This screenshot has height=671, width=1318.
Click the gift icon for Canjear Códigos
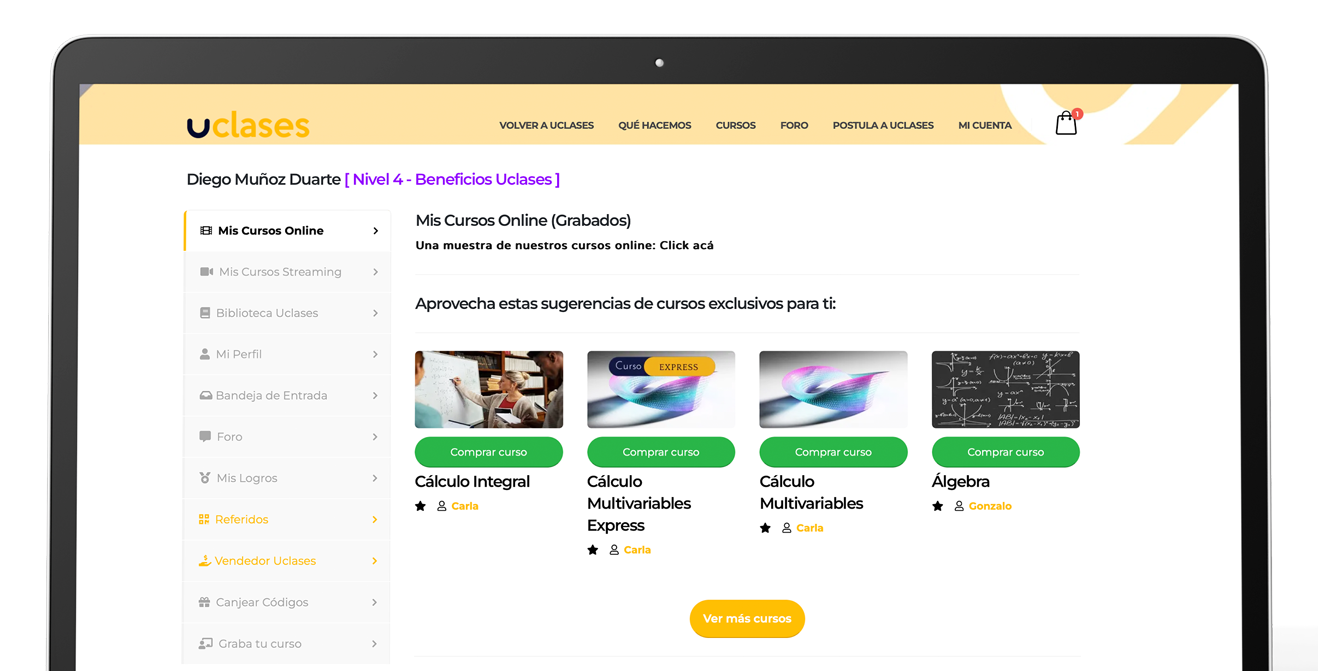point(205,602)
